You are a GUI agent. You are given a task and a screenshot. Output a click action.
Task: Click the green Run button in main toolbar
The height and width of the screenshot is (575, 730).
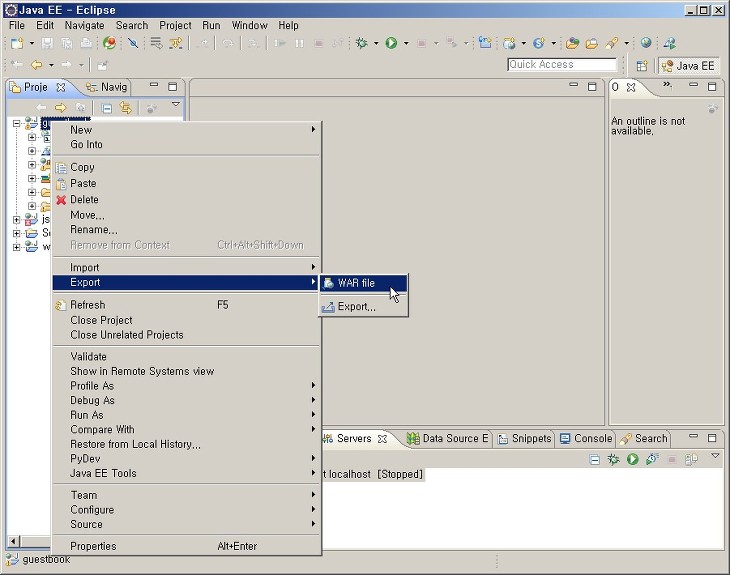[x=392, y=43]
